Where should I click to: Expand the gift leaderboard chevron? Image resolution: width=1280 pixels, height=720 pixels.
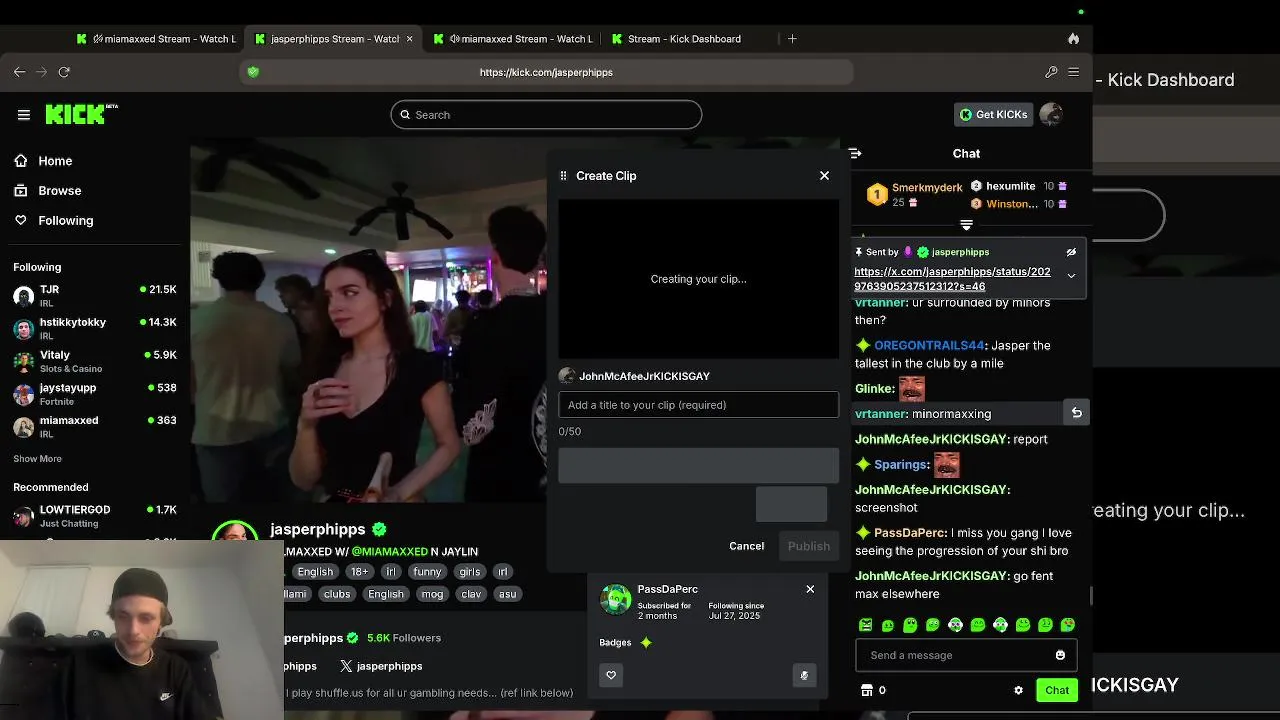pyautogui.click(x=966, y=225)
